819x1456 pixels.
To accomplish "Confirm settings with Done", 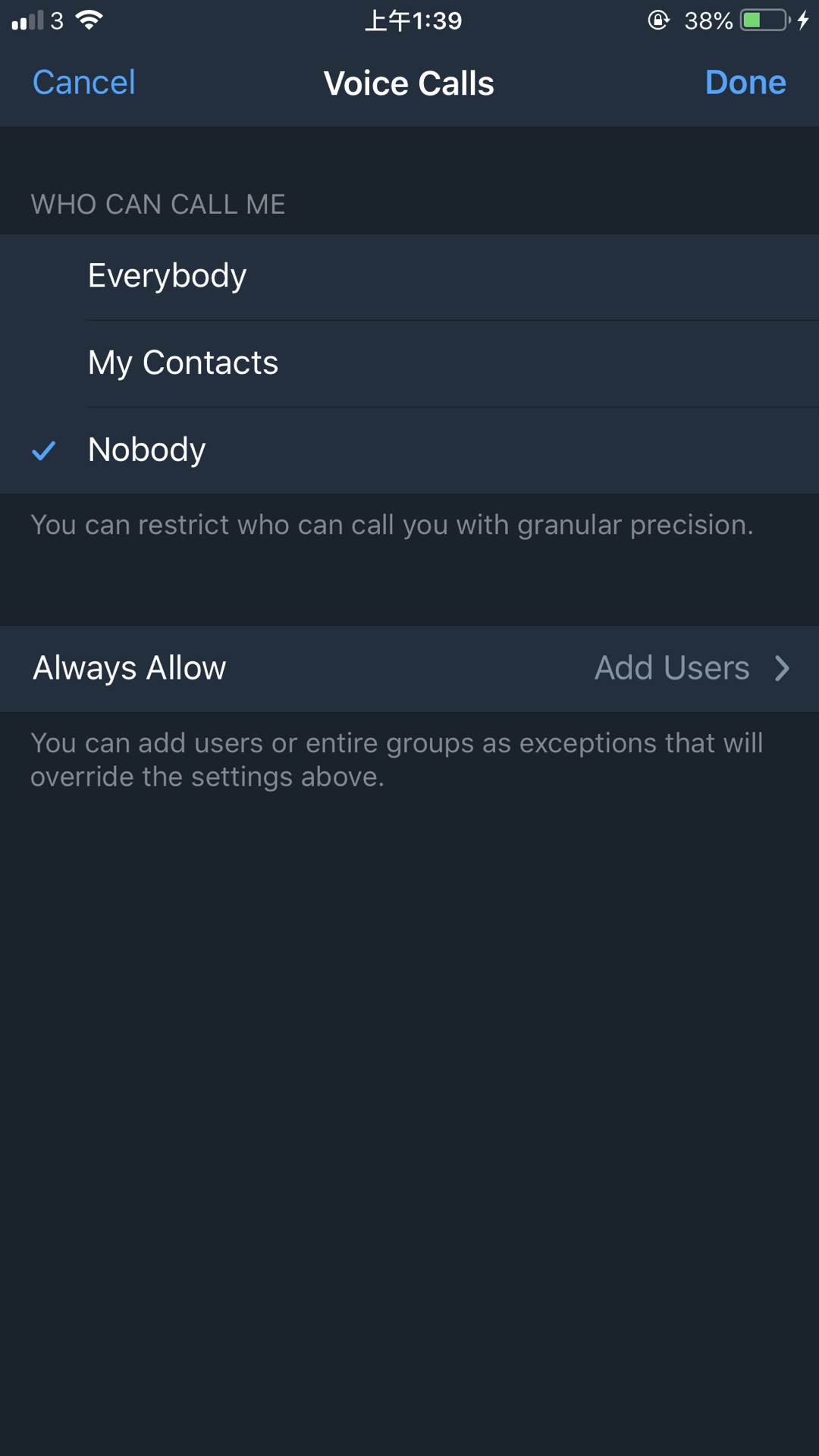I will click(745, 82).
